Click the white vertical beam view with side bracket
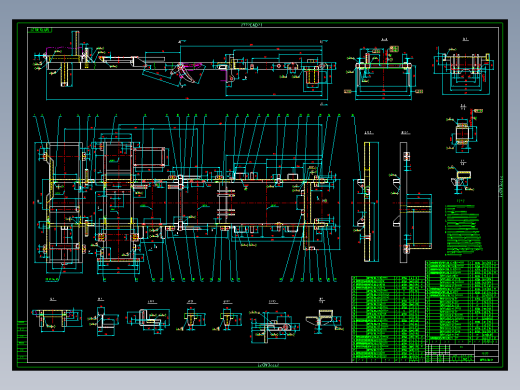Screen dimensions: 520x390 (x=411, y=202)
